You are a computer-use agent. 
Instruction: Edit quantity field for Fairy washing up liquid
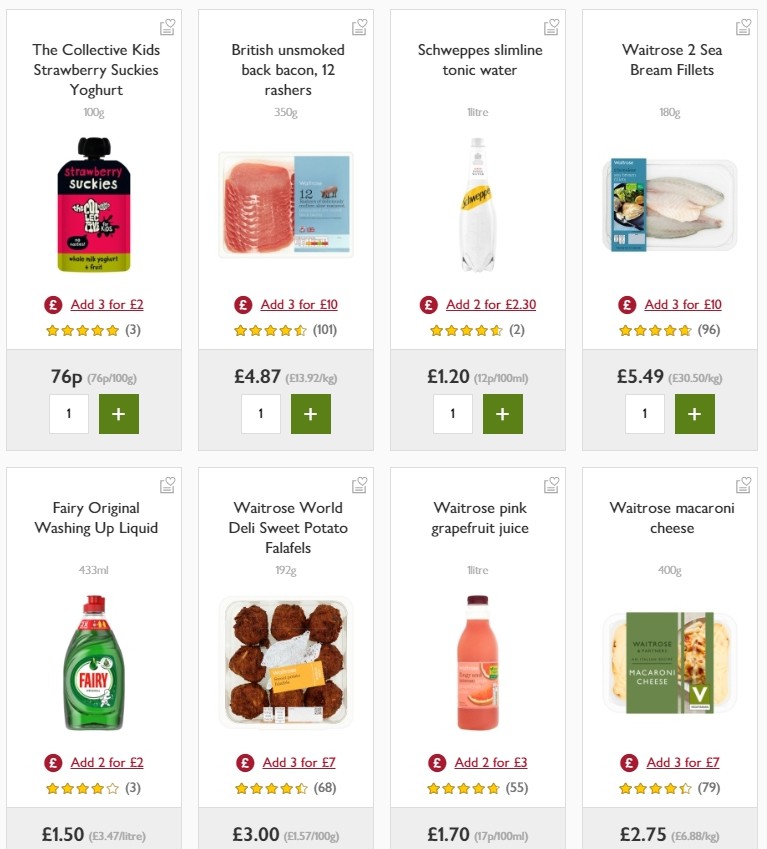pos(69,845)
